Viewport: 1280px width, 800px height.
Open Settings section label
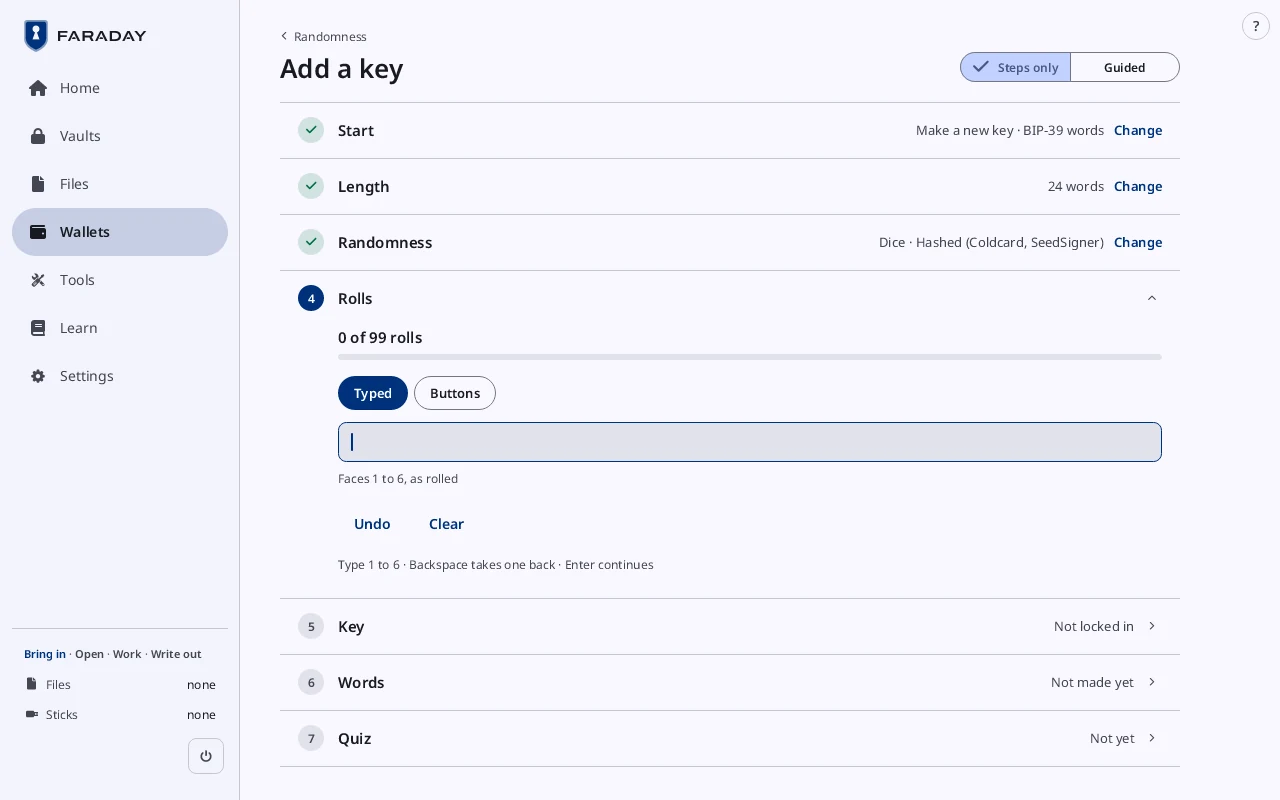click(87, 376)
